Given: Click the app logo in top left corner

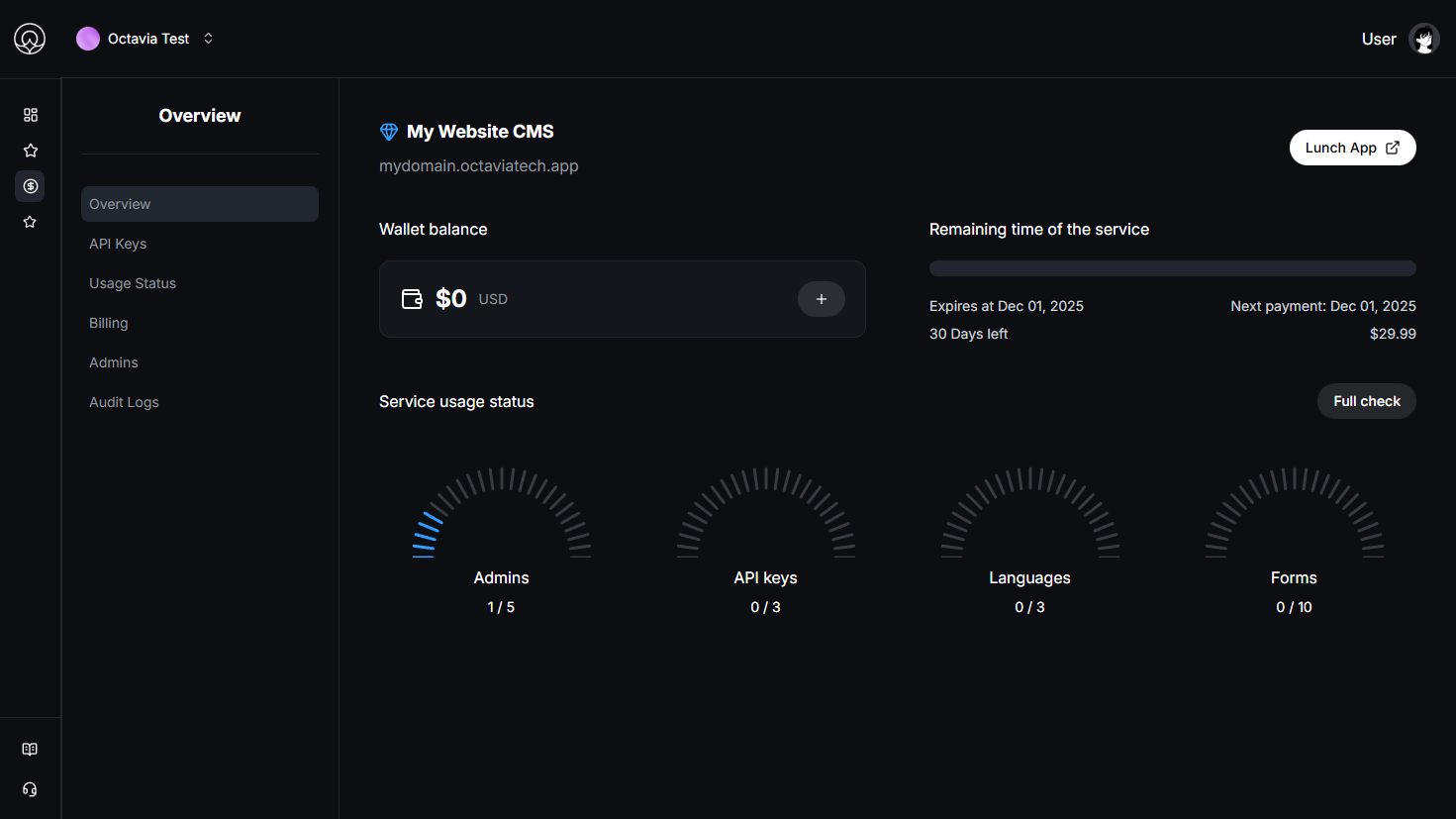Looking at the screenshot, I should pos(29,39).
